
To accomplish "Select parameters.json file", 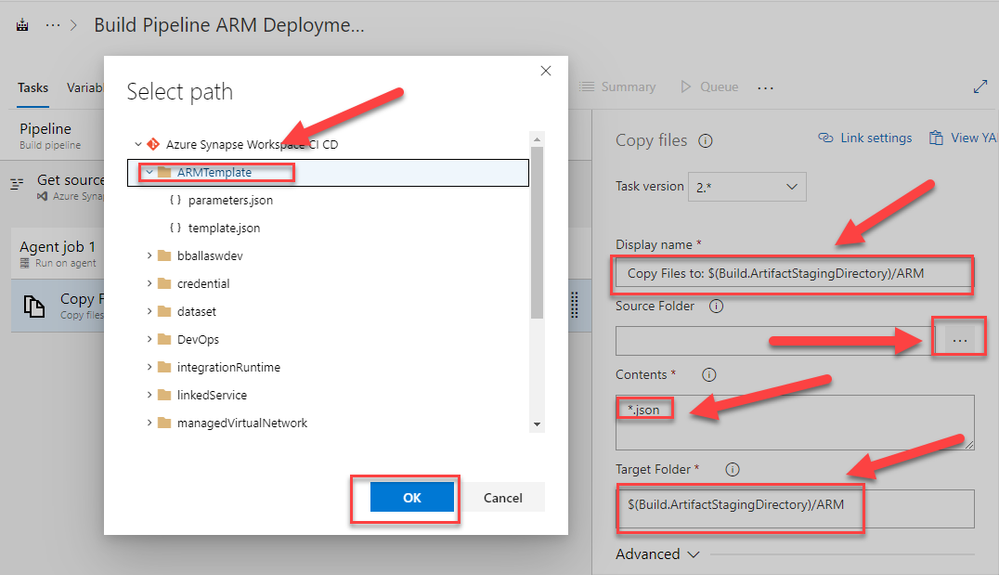I will (x=230, y=200).
